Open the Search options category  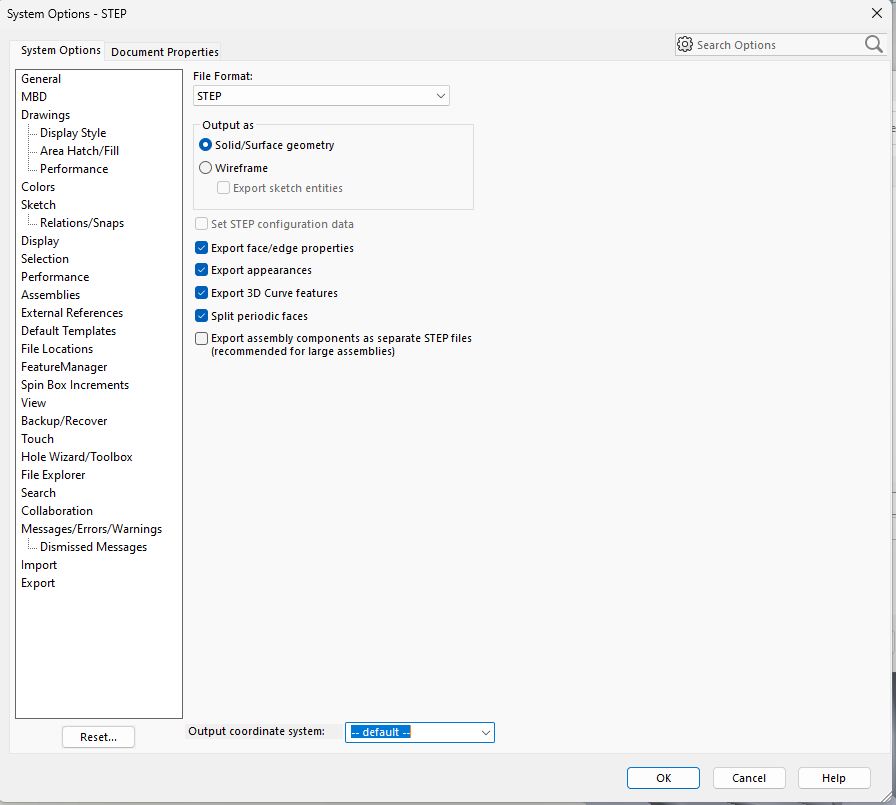[38, 493]
